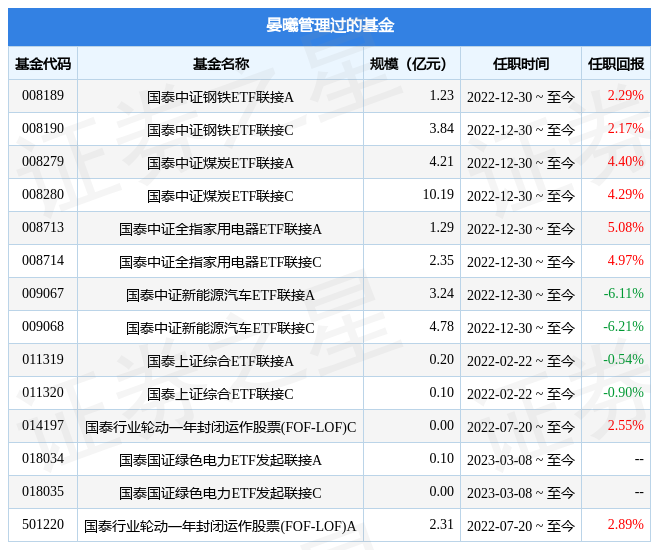
Task: Click tenure 2022-02-22 ~ 至今 in 011319 row
Action: click(521, 361)
